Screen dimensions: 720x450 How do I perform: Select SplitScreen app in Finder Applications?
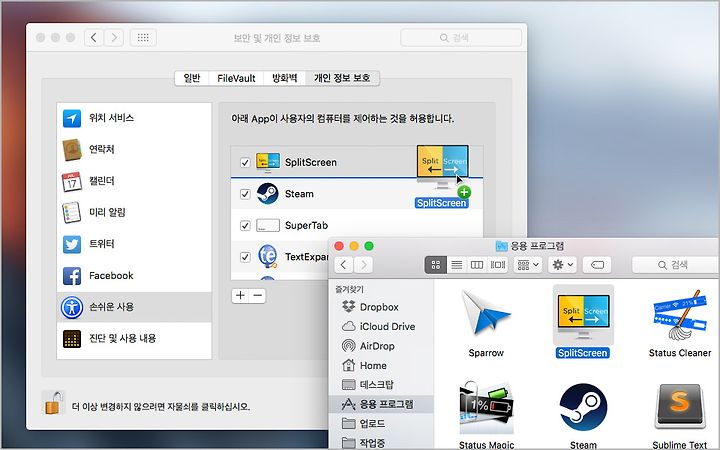(x=583, y=321)
